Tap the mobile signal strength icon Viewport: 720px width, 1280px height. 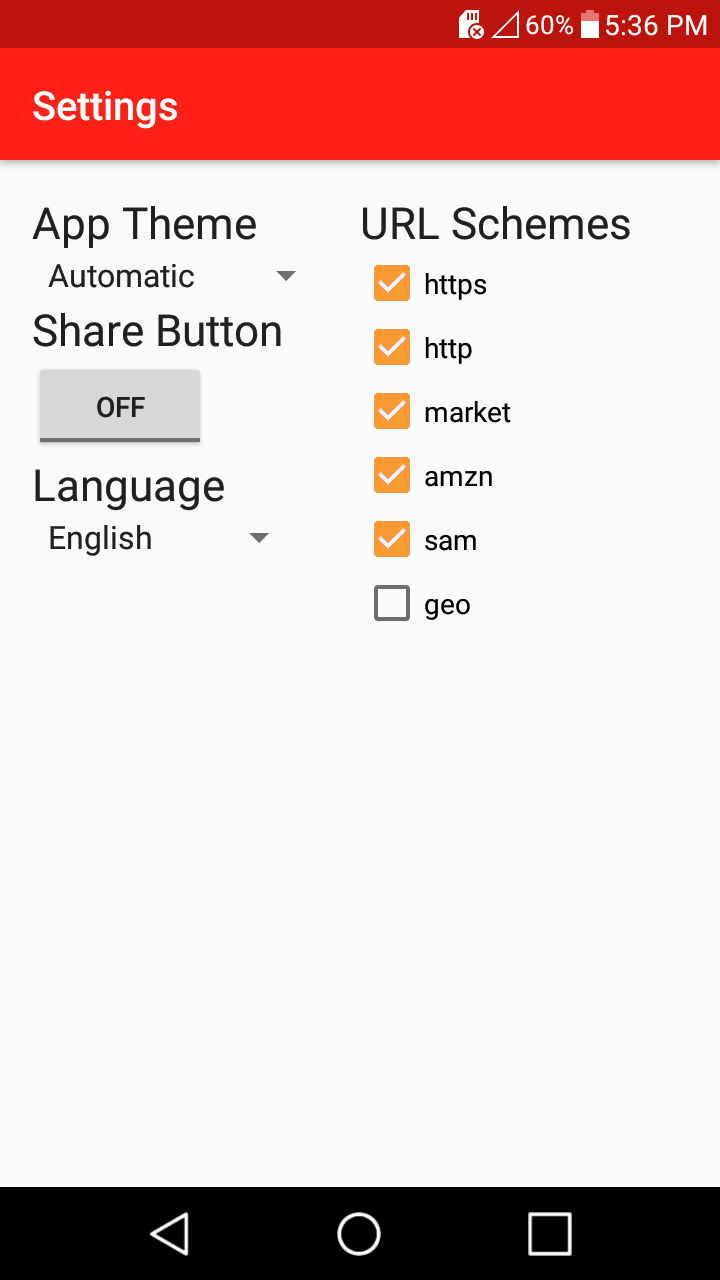pos(505,25)
